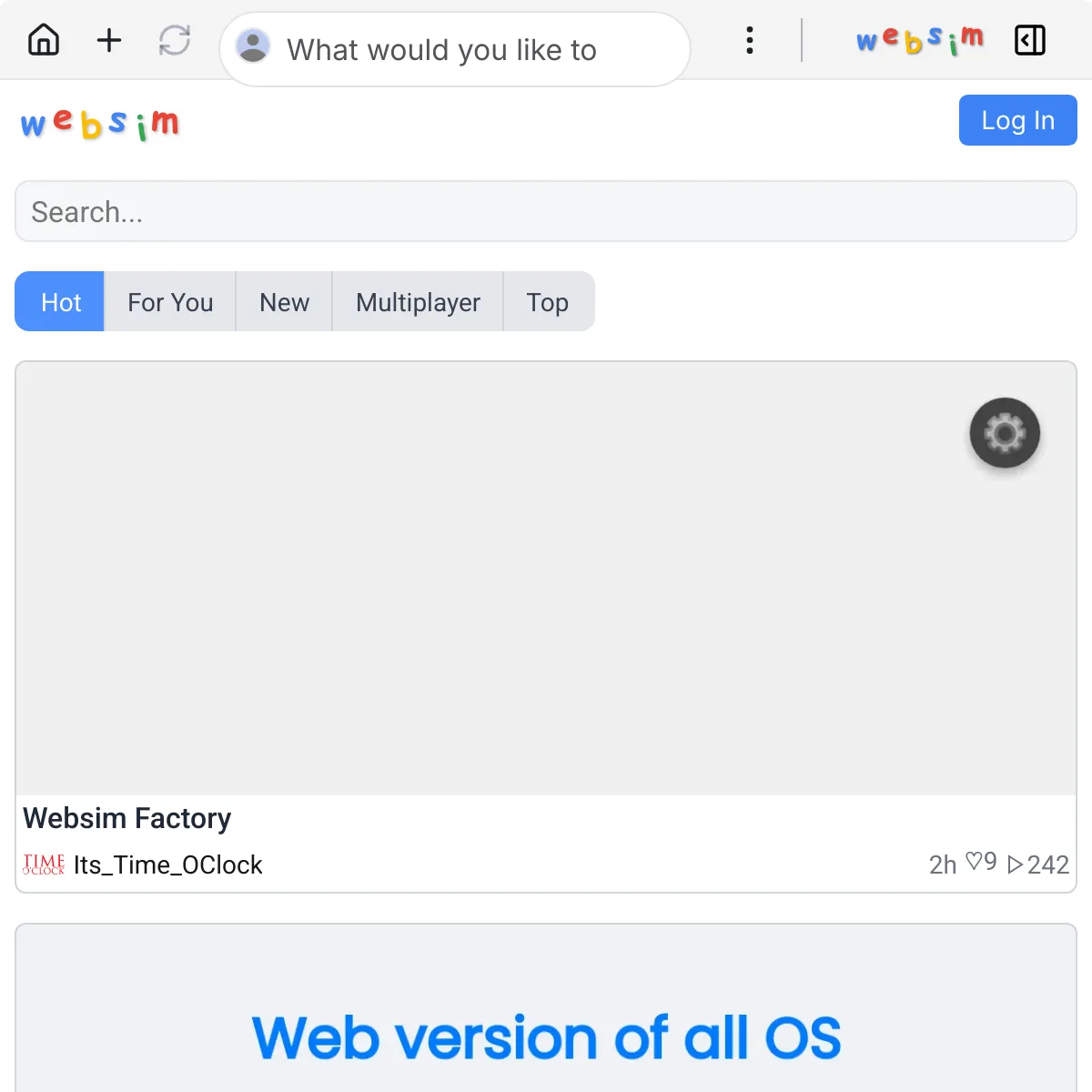The height and width of the screenshot is (1092, 1092).
Task: Click the home icon in the browser toolbar
Action: click(43, 40)
